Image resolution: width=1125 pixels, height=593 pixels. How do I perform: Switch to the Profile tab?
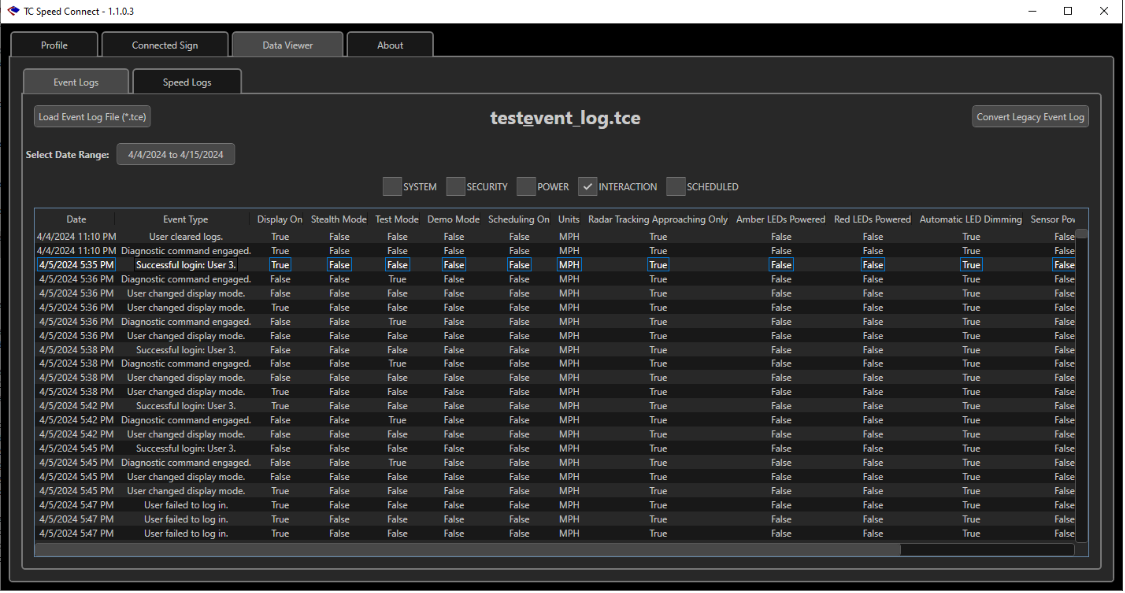pyautogui.click(x=54, y=45)
